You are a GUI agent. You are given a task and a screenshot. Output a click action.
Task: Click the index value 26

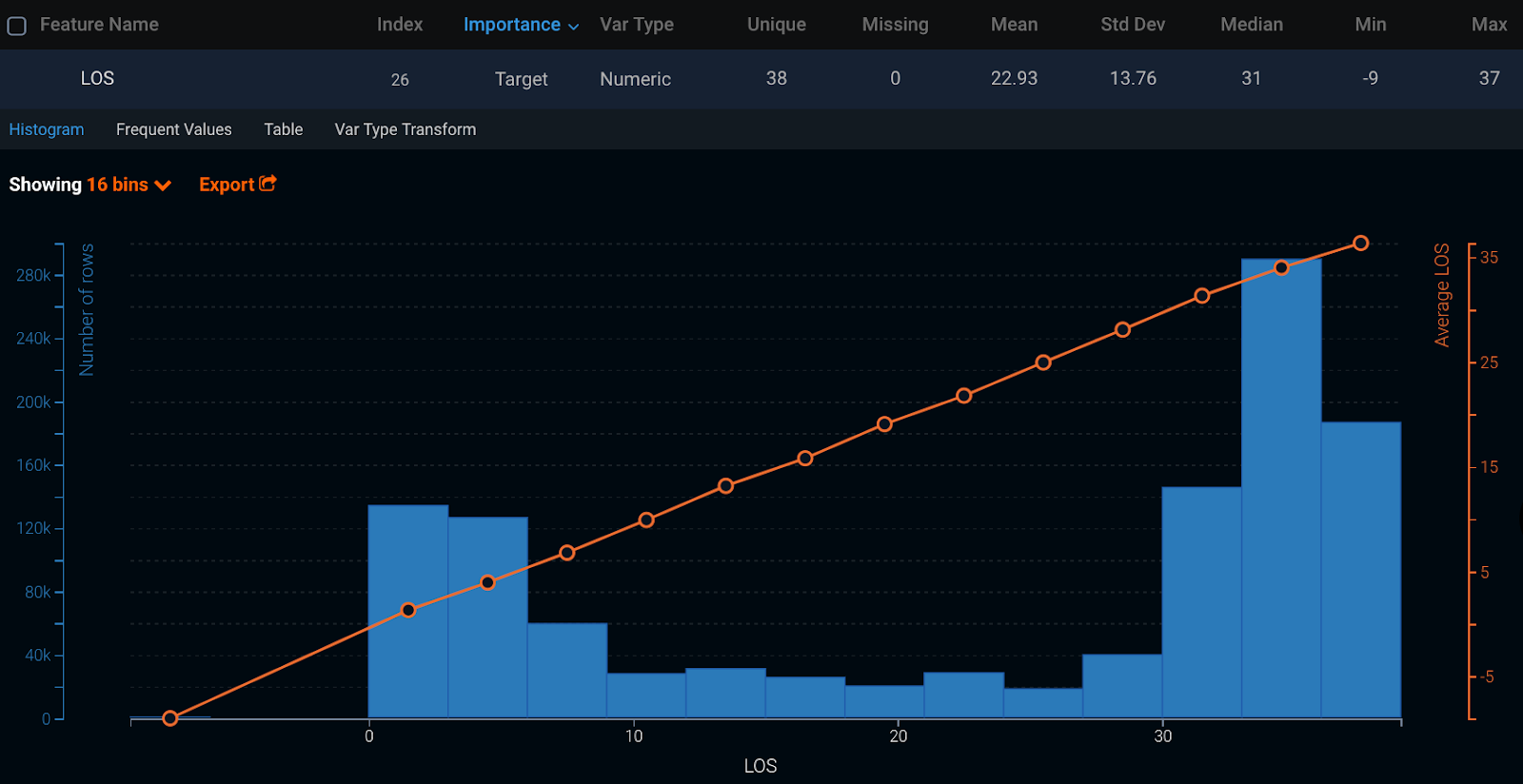pyautogui.click(x=400, y=80)
